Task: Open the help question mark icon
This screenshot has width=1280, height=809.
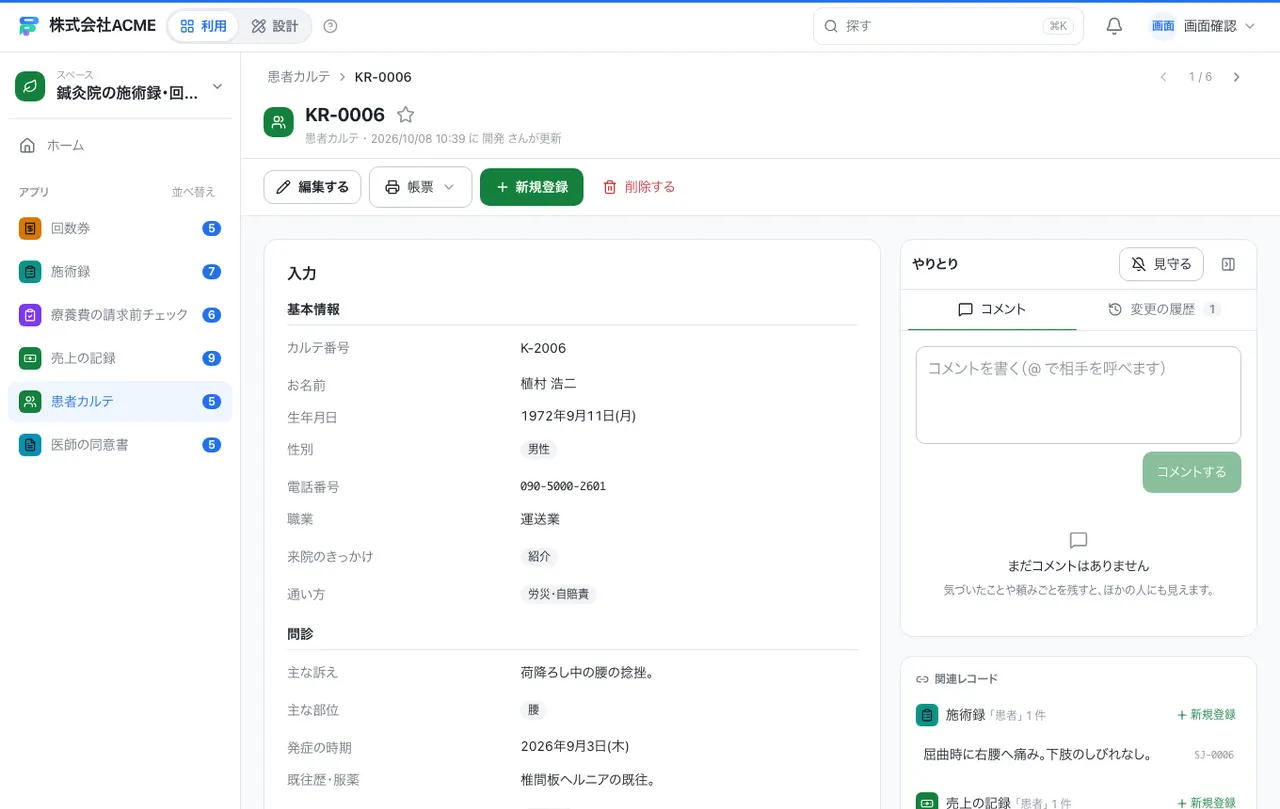Action: 331,26
